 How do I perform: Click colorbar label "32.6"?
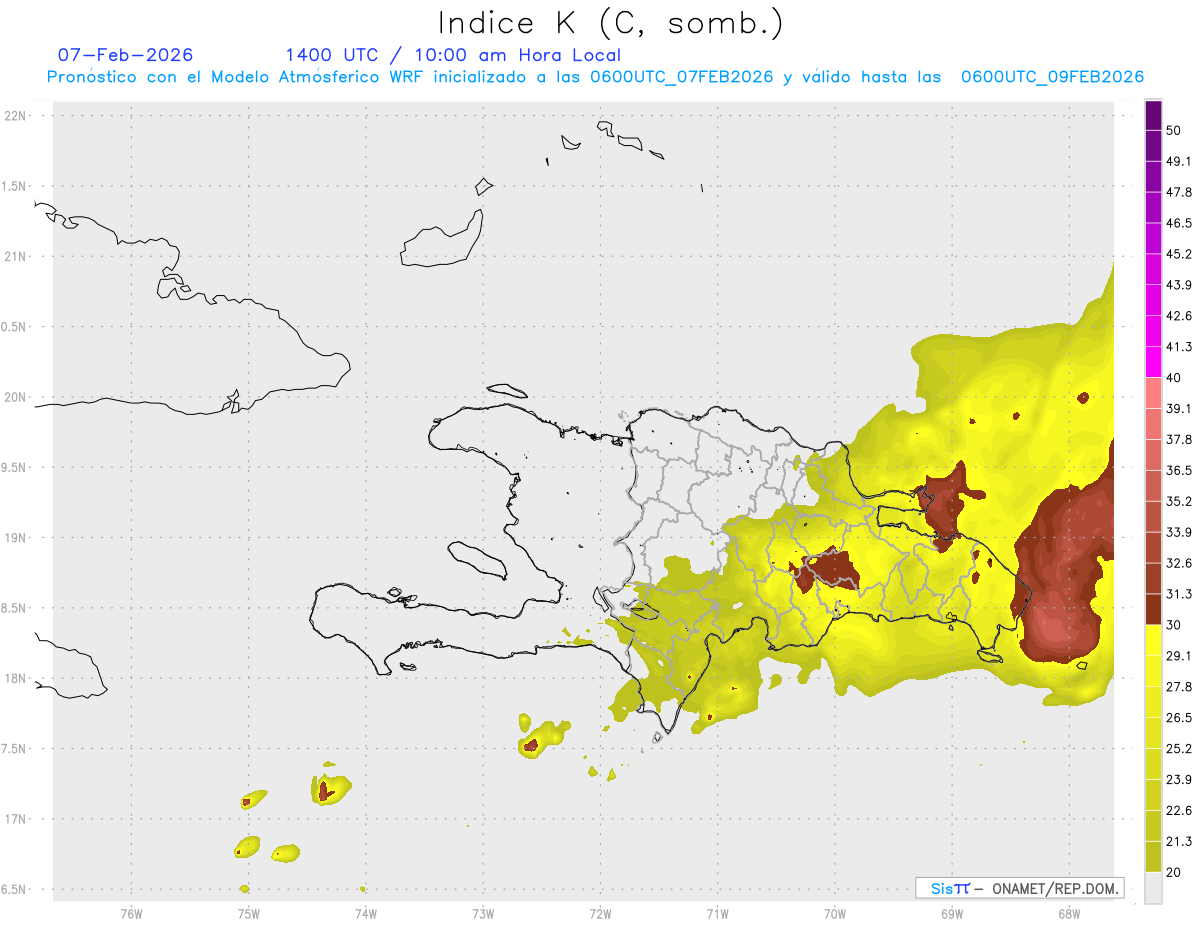point(1179,563)
